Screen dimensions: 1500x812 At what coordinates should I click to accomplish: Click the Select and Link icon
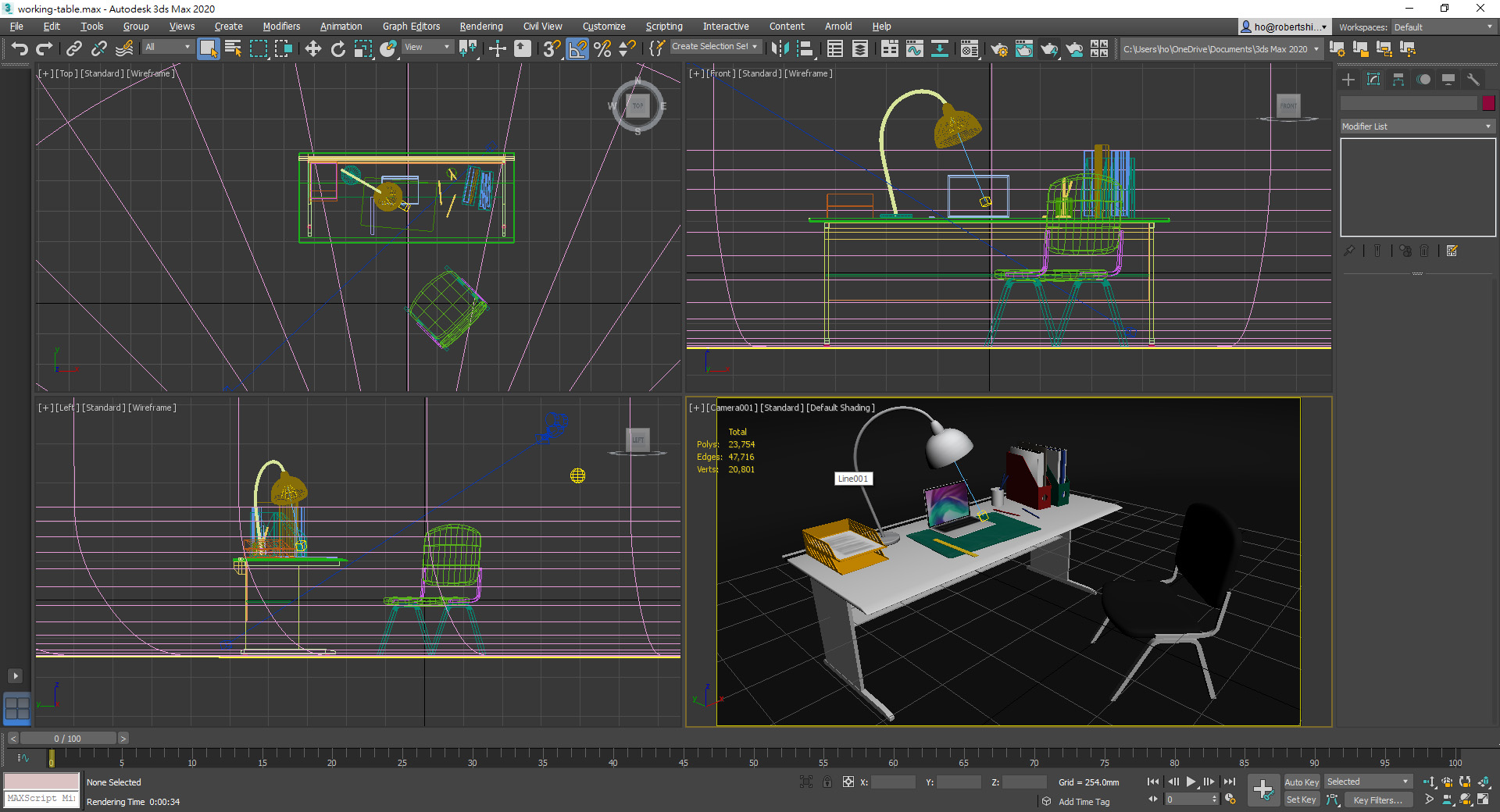[x=73, y=49]
